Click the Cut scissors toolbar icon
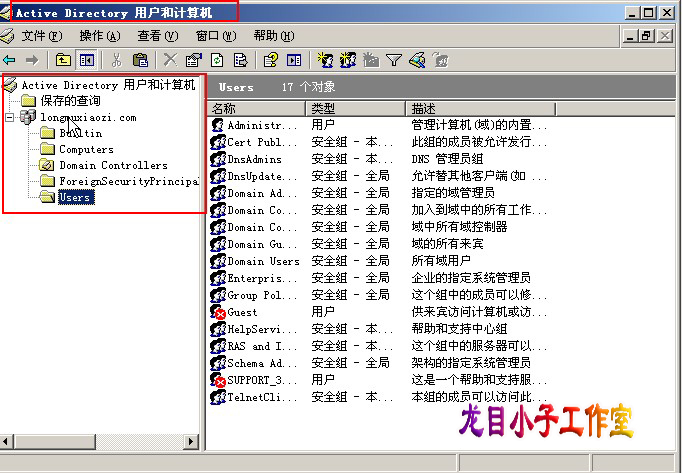 point(117,60)
